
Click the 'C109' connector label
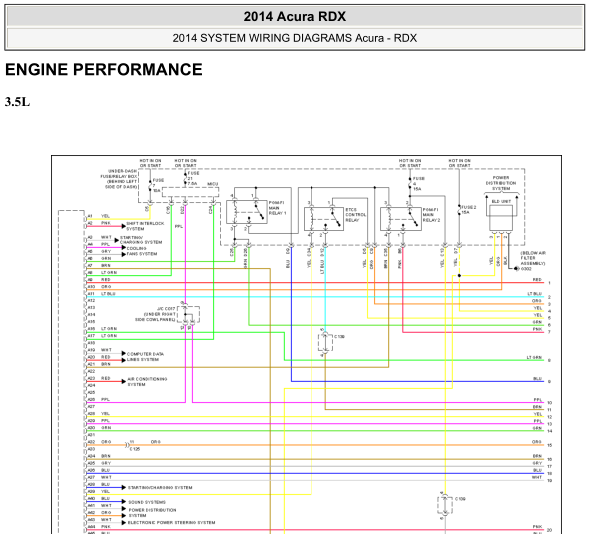click(460, 499)
